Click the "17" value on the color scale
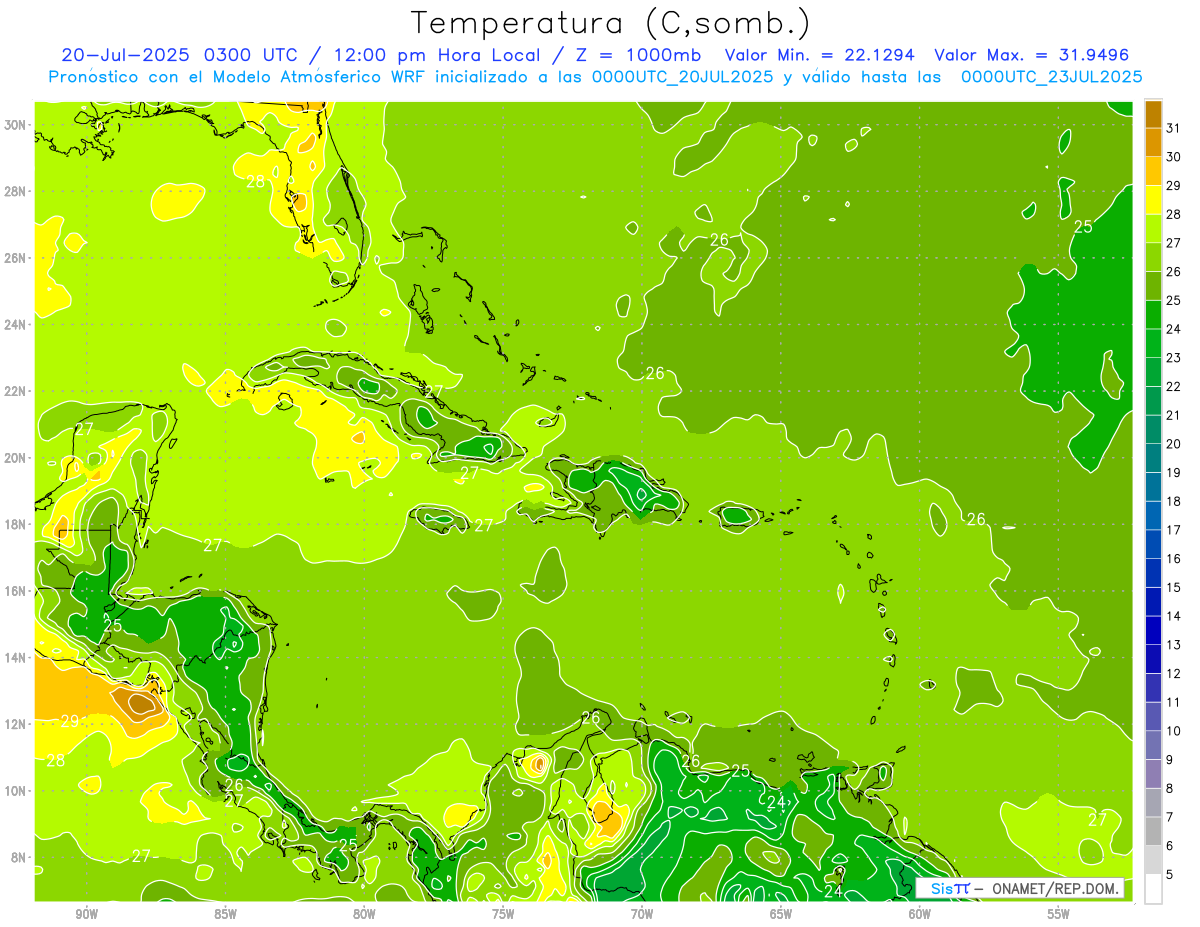 [1174, 530]
